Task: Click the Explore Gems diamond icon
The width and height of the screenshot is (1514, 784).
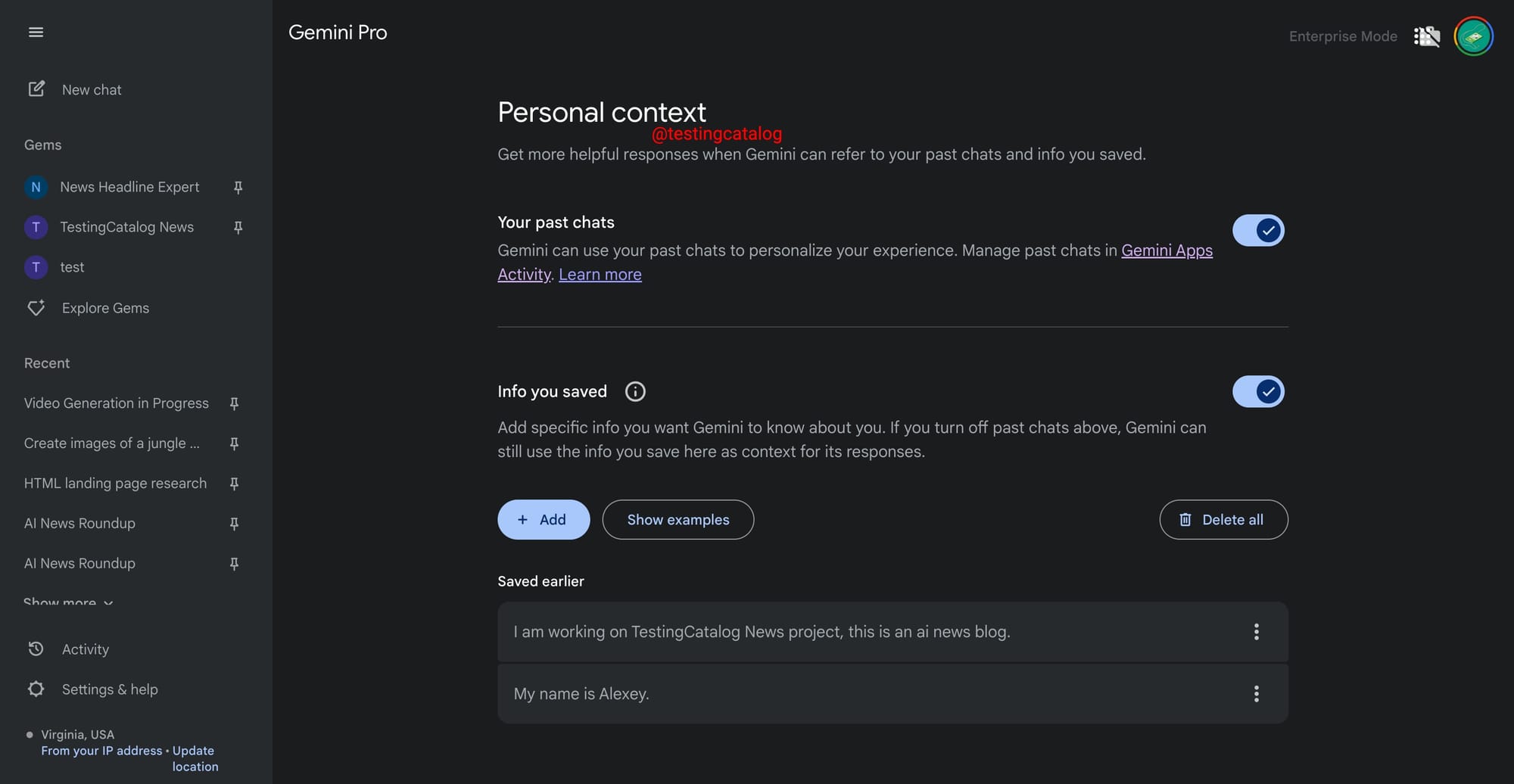Action: (x=36, y=308)
